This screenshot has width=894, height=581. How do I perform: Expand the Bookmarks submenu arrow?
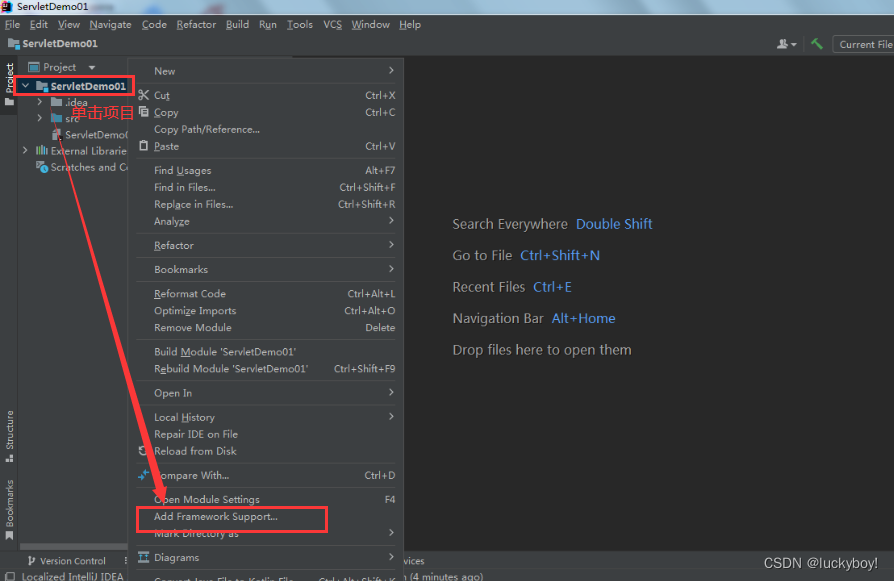(x=391, y=269)
